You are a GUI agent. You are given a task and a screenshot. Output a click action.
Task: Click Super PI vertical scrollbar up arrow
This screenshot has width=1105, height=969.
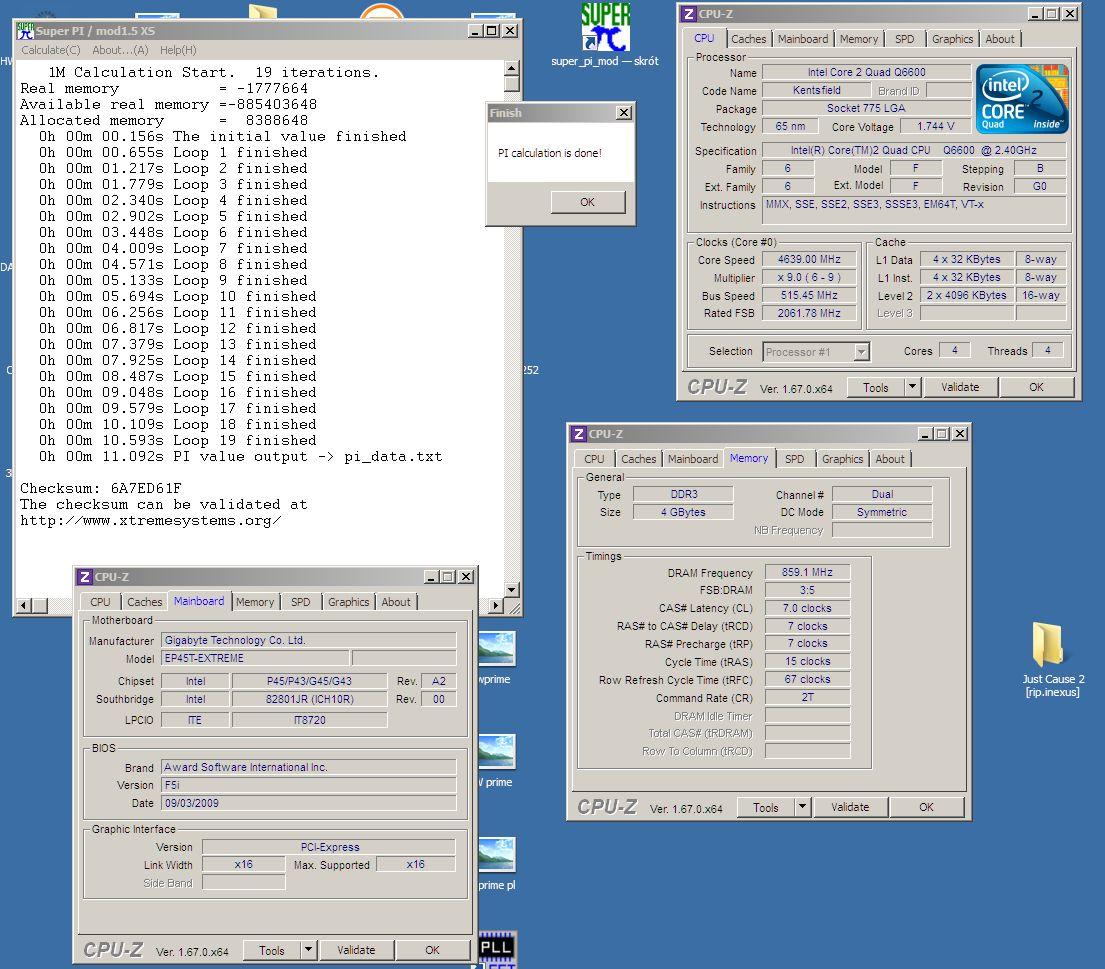[x=512, y=68]
